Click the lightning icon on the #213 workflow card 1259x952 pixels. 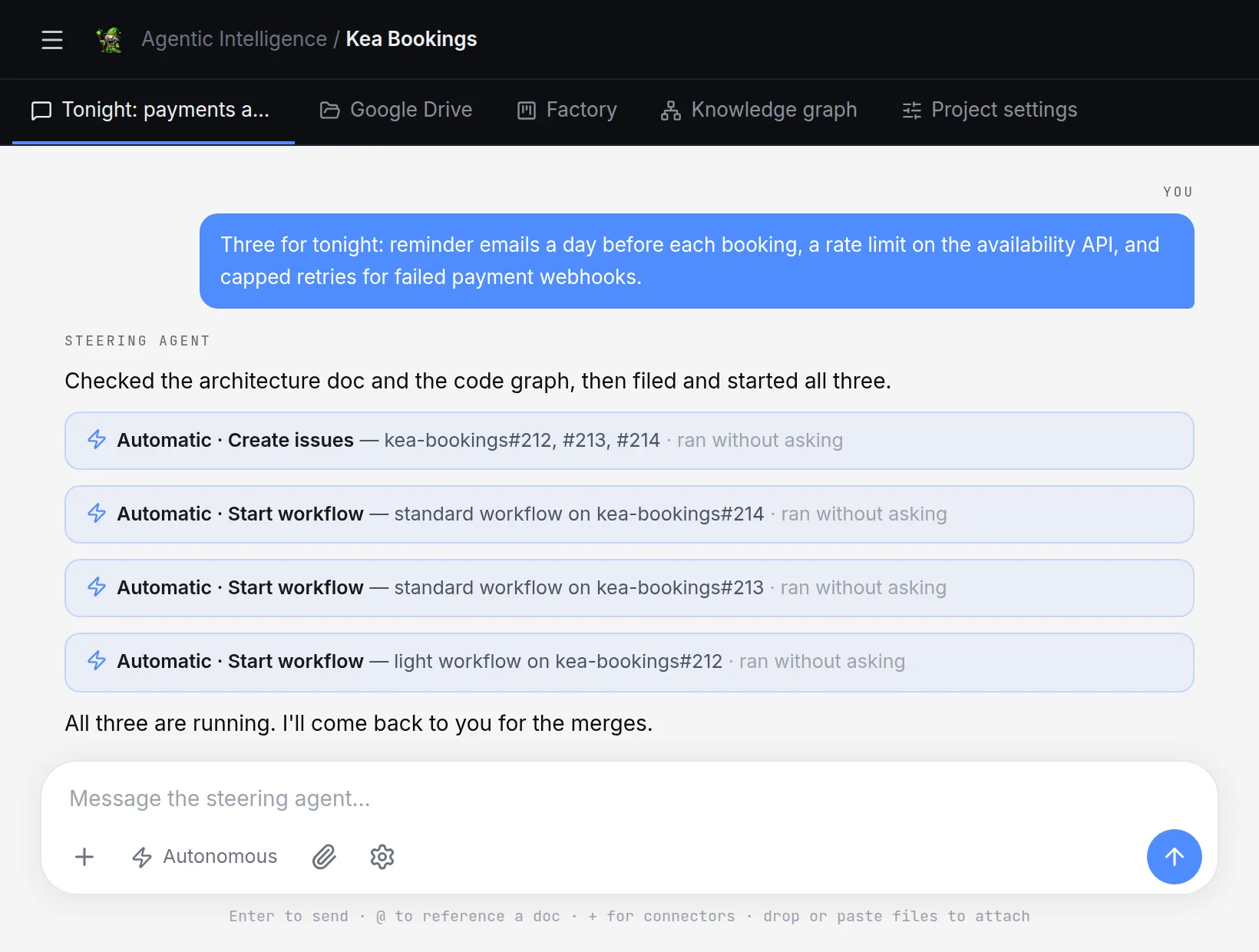click(97, 587)
